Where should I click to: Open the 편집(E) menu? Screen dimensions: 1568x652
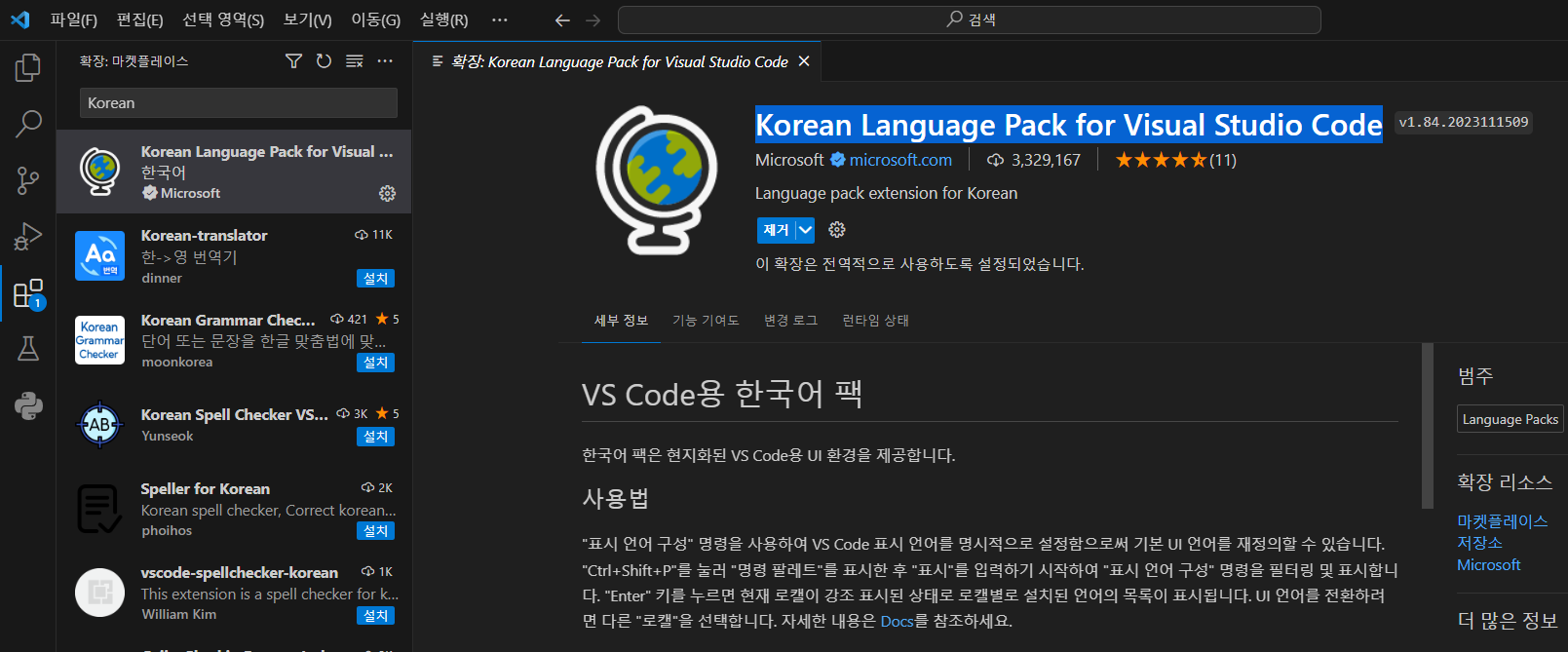[140, 19]
